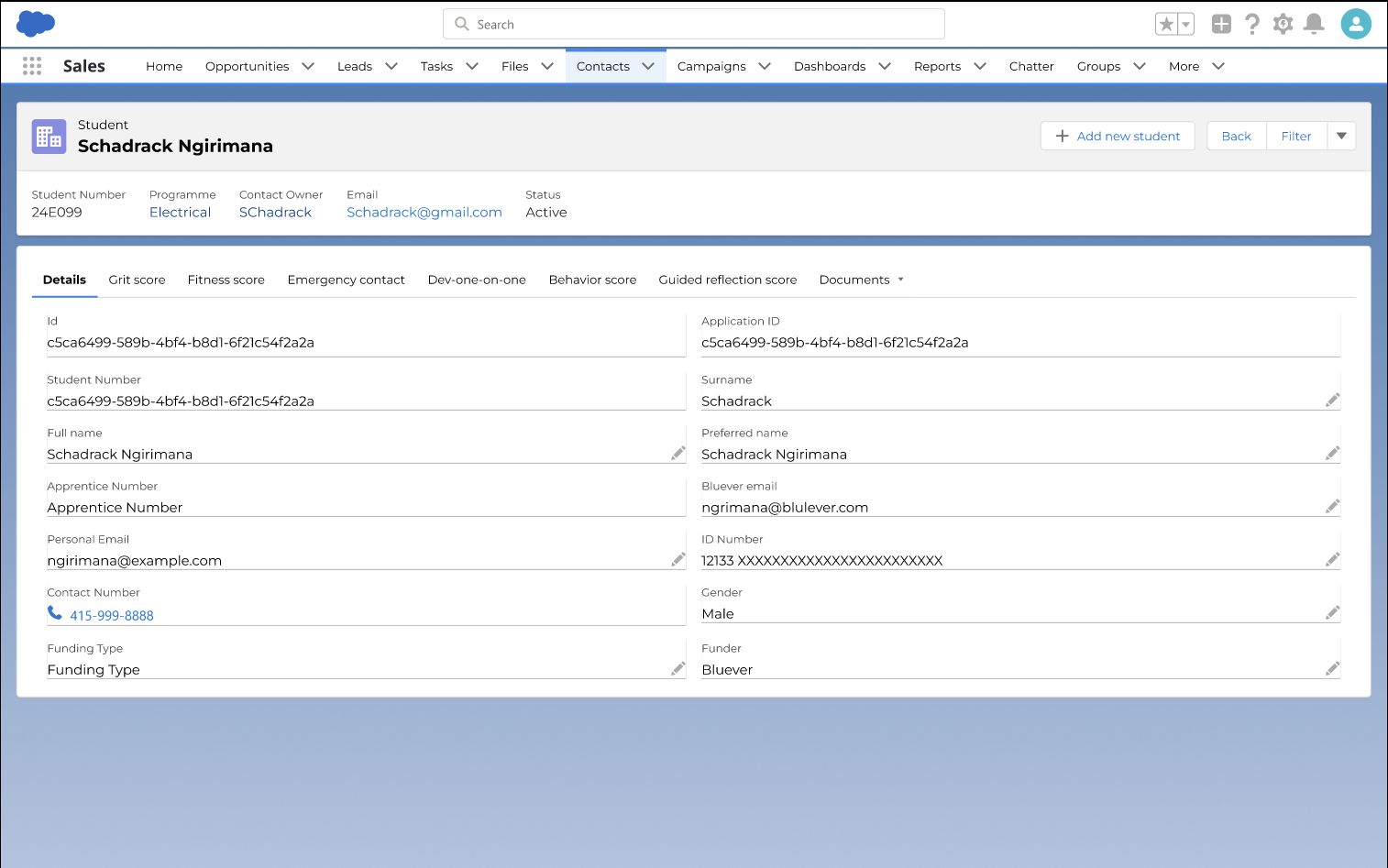Click the Add new student button
Viewport: 1388px width, 868px height.
(x=1117, y=136)
